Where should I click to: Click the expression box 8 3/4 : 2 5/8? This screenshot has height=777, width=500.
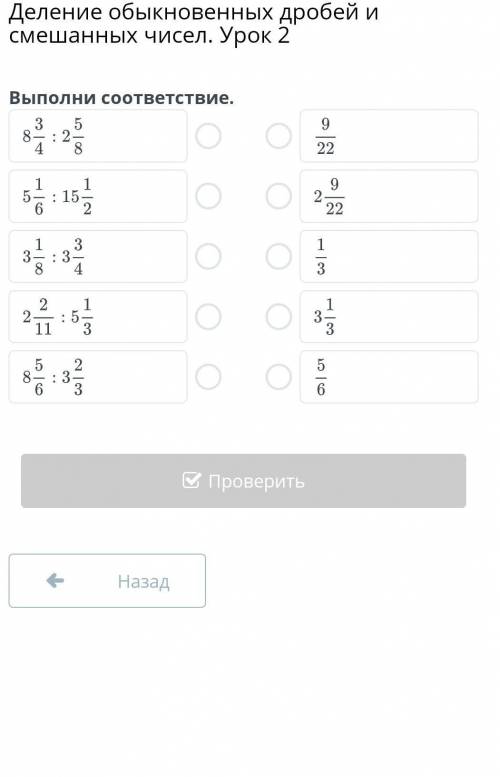click(x=98, y=136)
